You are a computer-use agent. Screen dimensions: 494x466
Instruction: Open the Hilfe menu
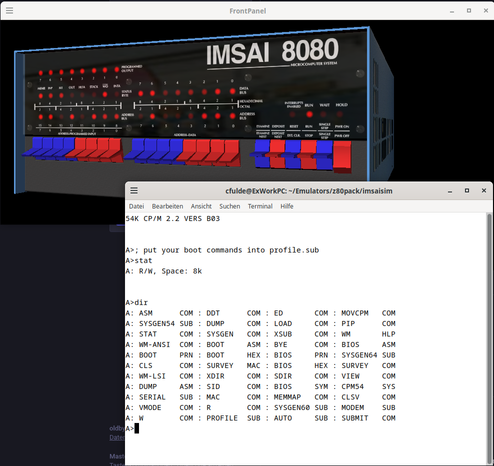[x=287, y=206]
